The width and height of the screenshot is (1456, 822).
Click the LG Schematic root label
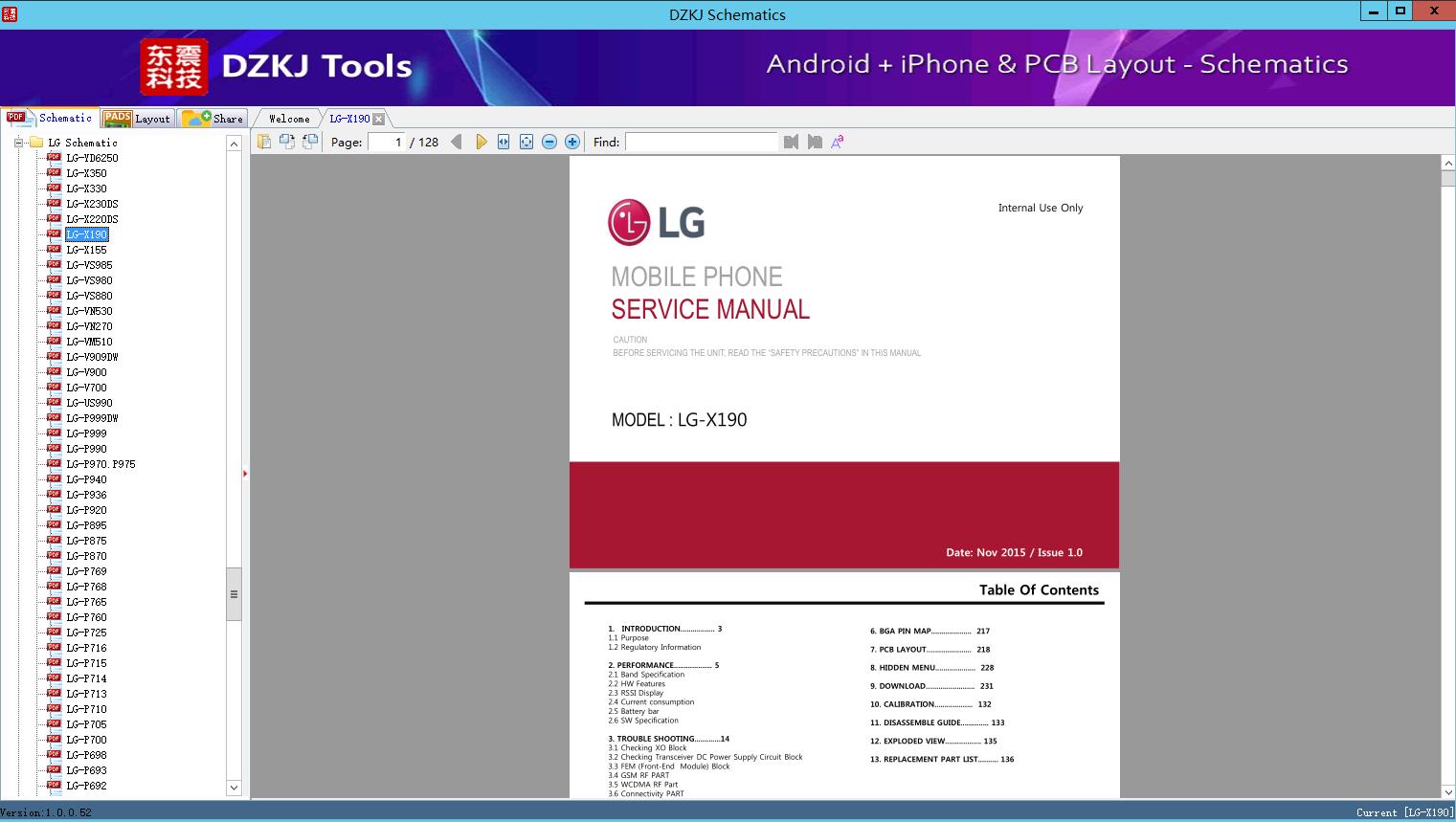coord(82,143)
